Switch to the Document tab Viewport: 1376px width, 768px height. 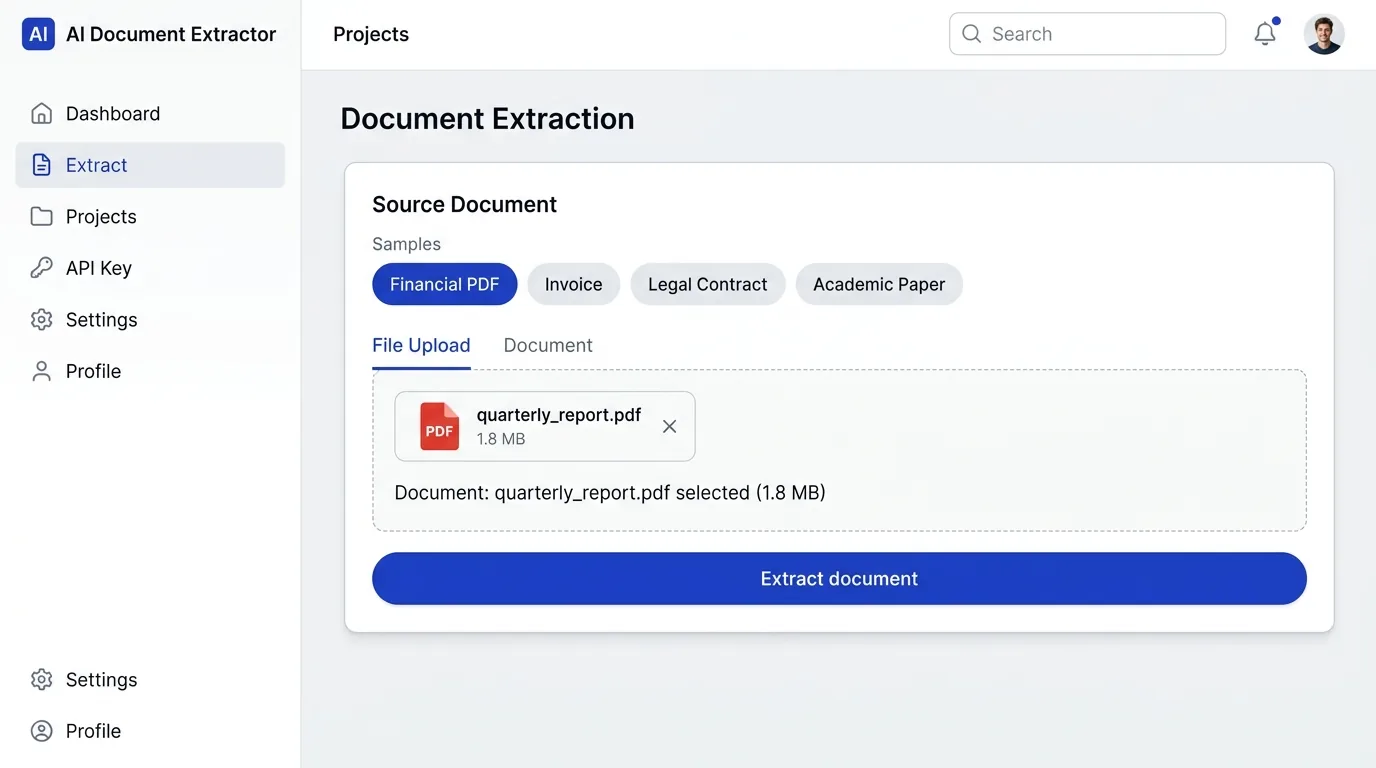click(x=548, y=346)
